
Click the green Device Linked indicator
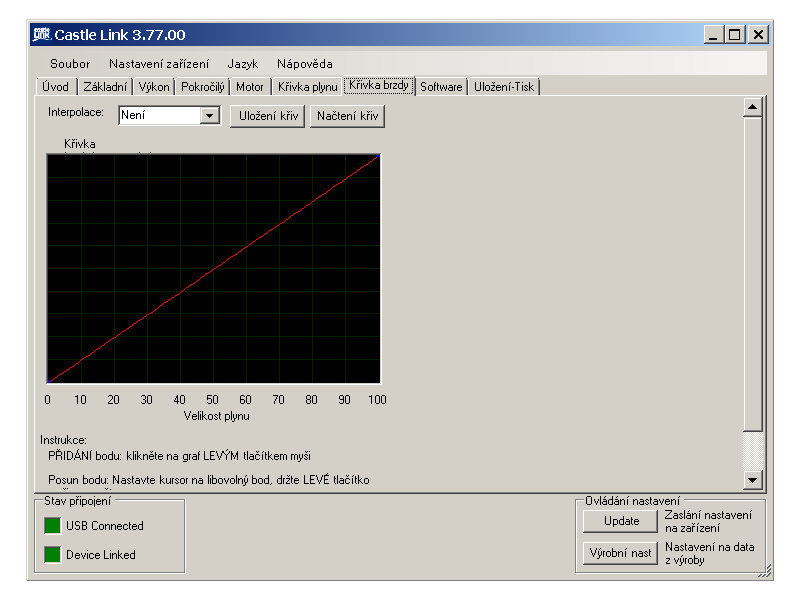(x=52, y=555)
